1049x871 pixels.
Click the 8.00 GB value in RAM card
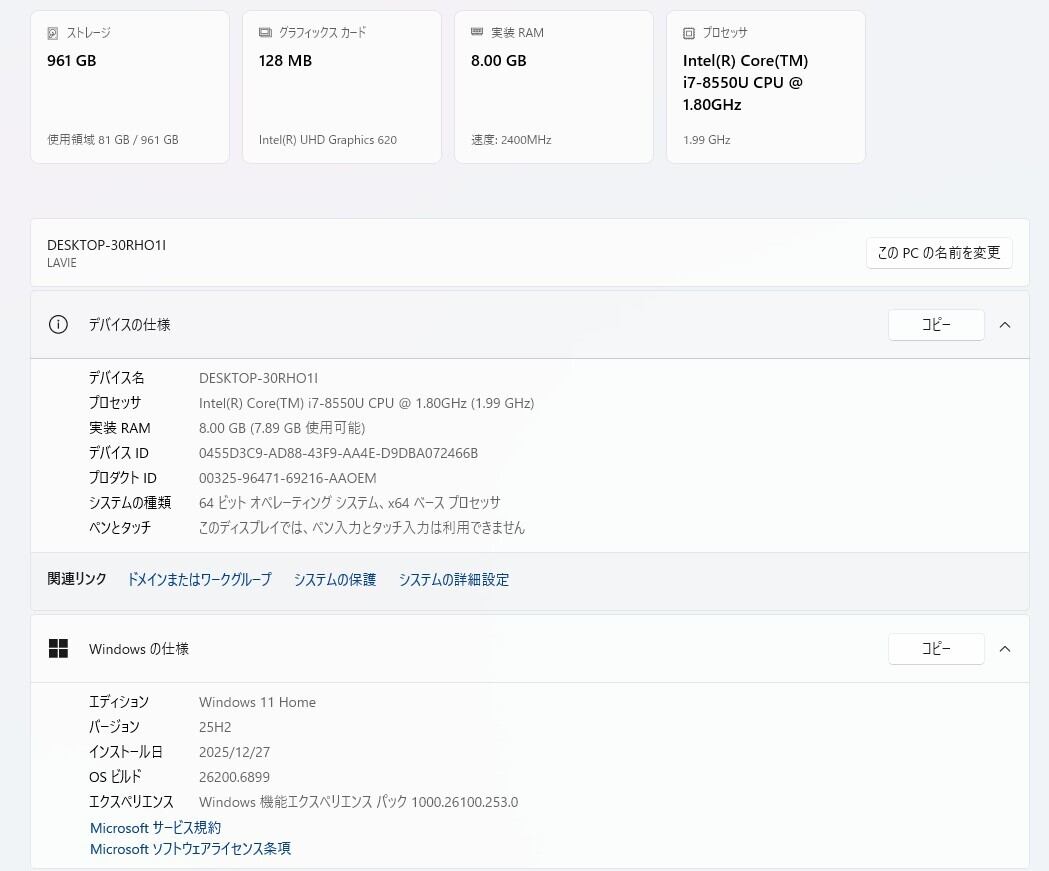click(x=498, y=61)
